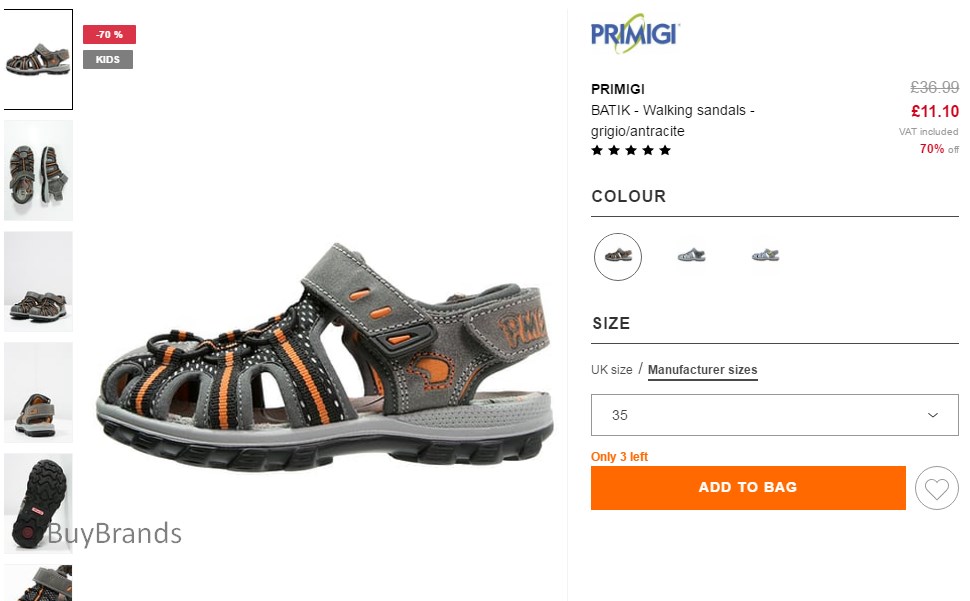Open the size 35 dropdown
The width and height of the screenshot is (970, 601).
coord(775,415)
